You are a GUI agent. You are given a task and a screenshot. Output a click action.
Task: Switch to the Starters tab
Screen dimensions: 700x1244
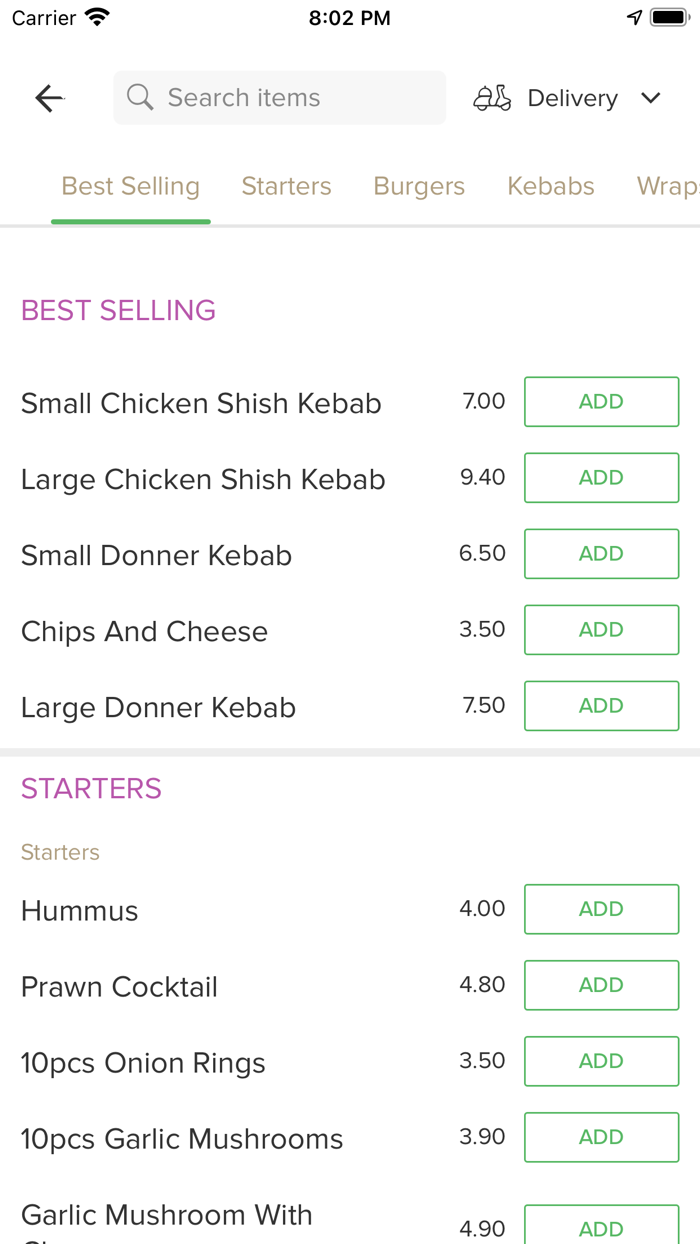click(x=286, y=186)
